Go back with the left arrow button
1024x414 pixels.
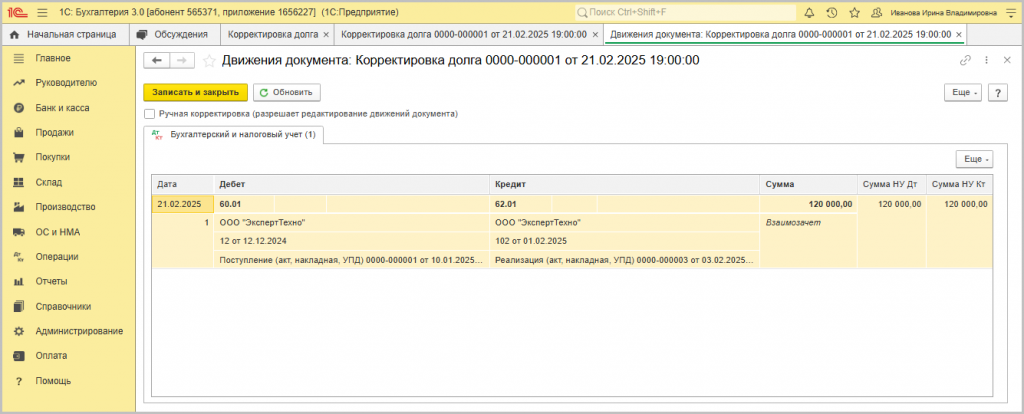[x=157, y=61]
